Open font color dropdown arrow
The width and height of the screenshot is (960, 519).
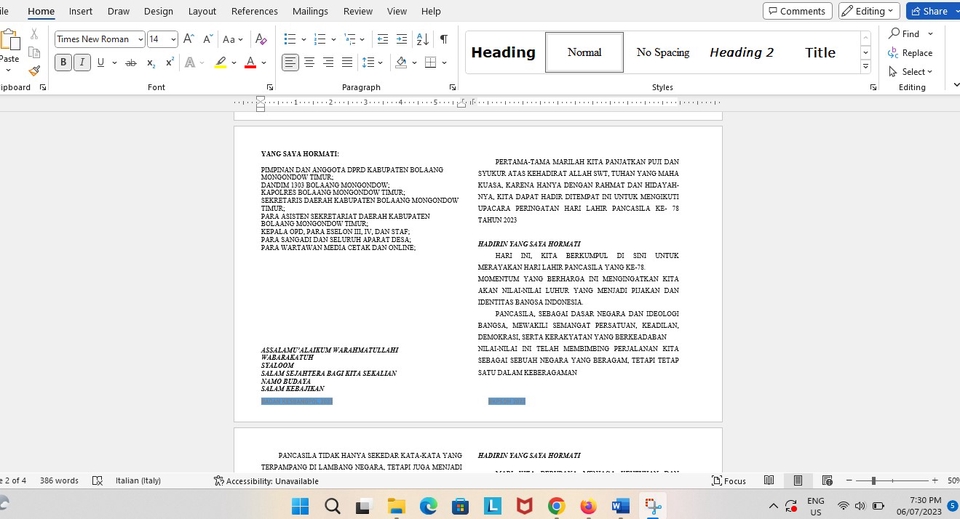coord(264,62)
